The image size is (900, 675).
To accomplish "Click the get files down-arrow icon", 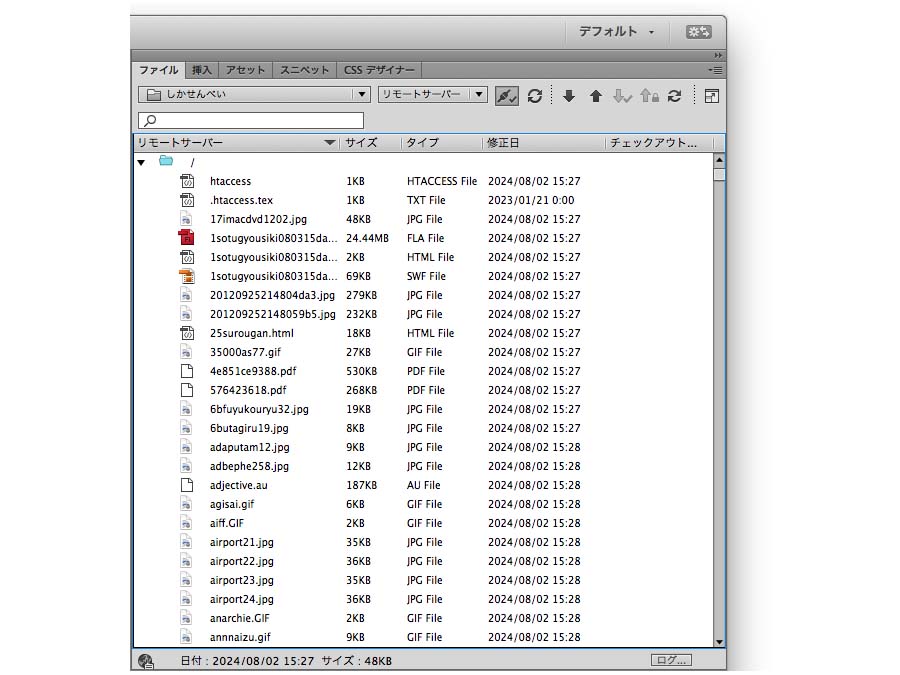I will click(569, 96).
